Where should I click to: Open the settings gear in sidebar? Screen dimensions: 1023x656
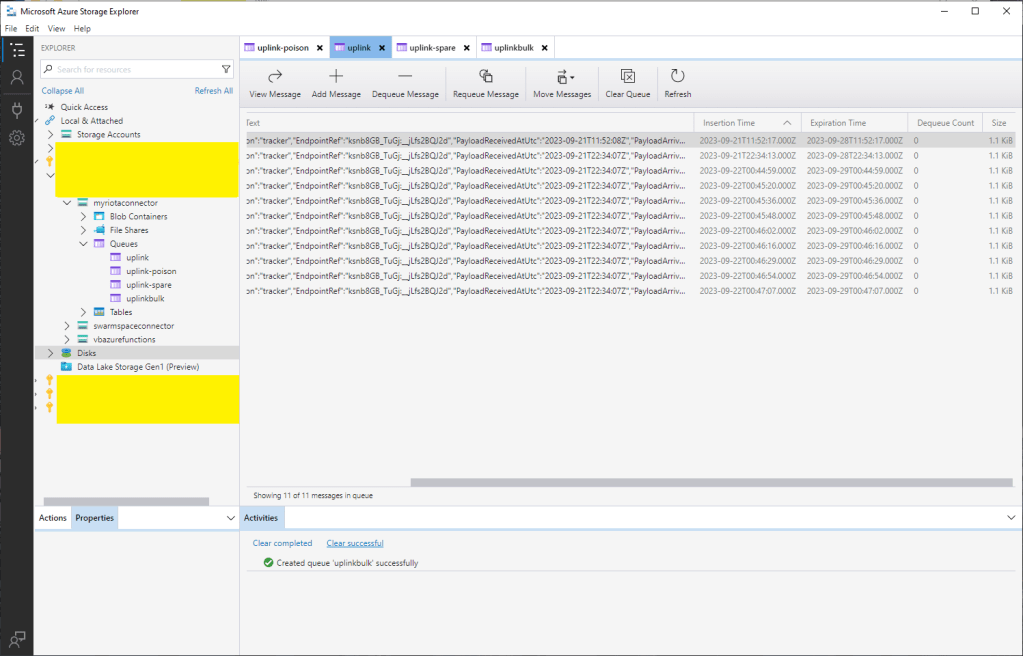pos(17,138)
